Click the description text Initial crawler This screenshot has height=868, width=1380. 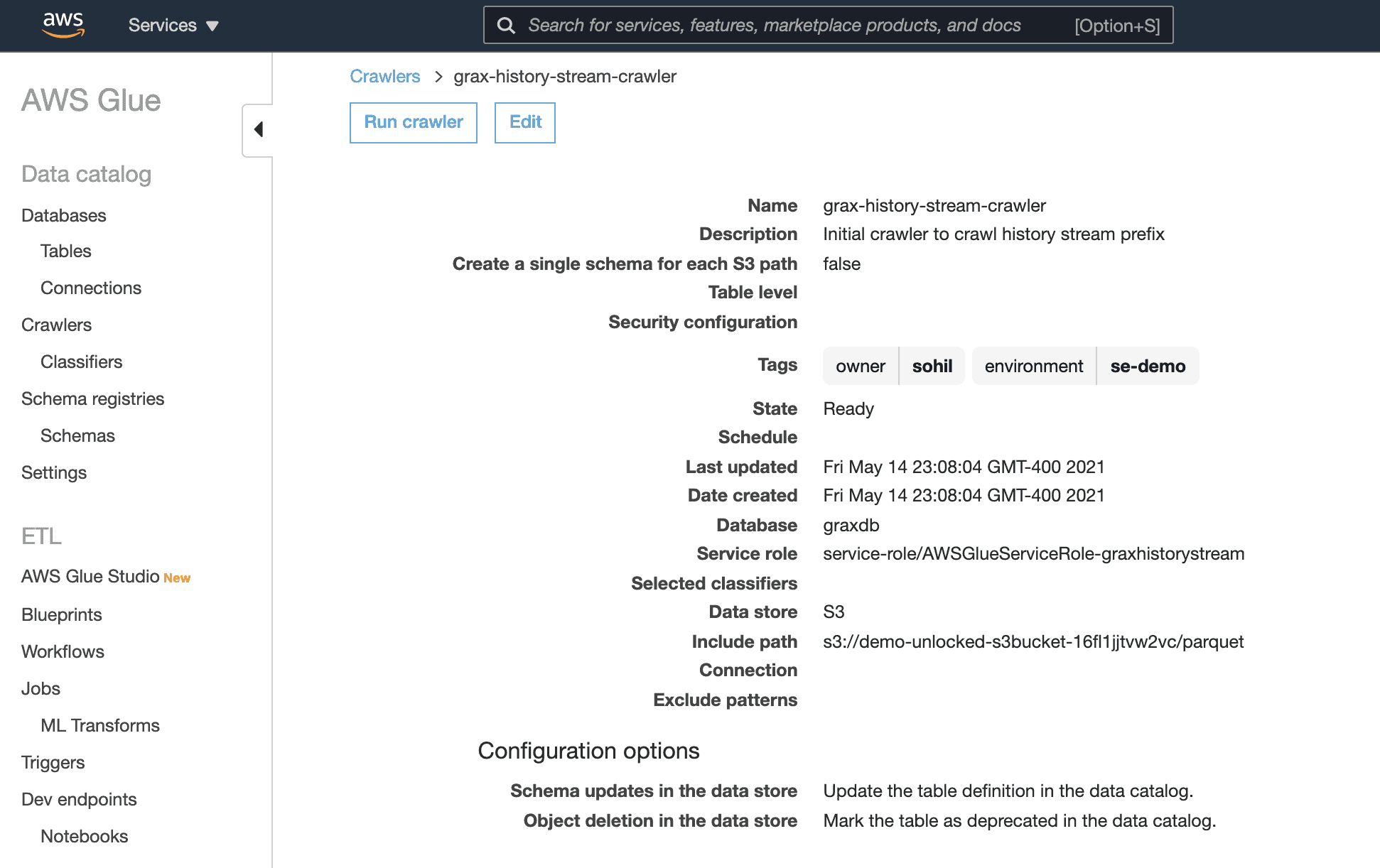993,234
